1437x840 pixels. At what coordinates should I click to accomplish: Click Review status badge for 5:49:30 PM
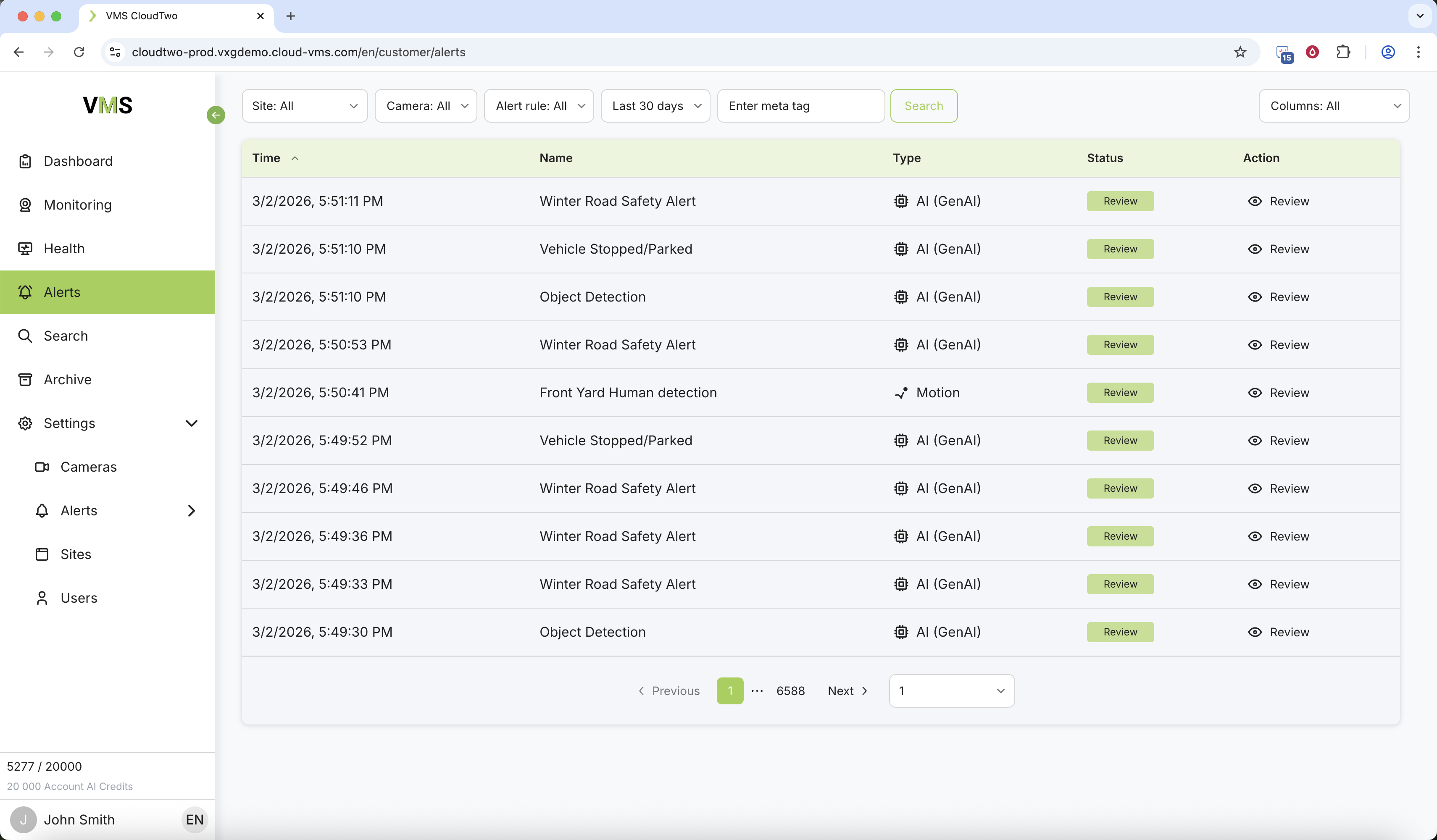click(1119, 632)
